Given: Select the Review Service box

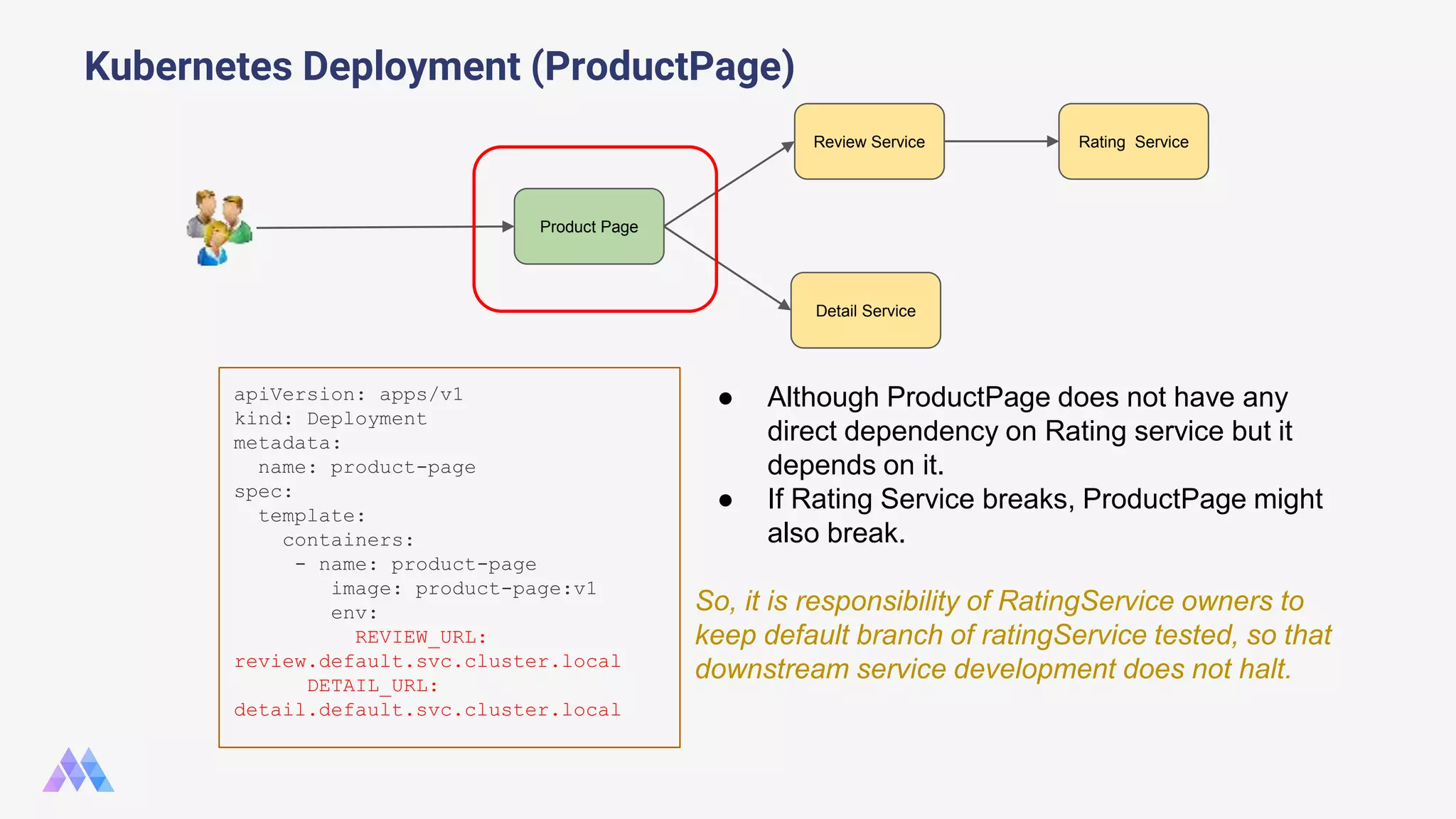Looking at the screenshot, I should [869, 141].
